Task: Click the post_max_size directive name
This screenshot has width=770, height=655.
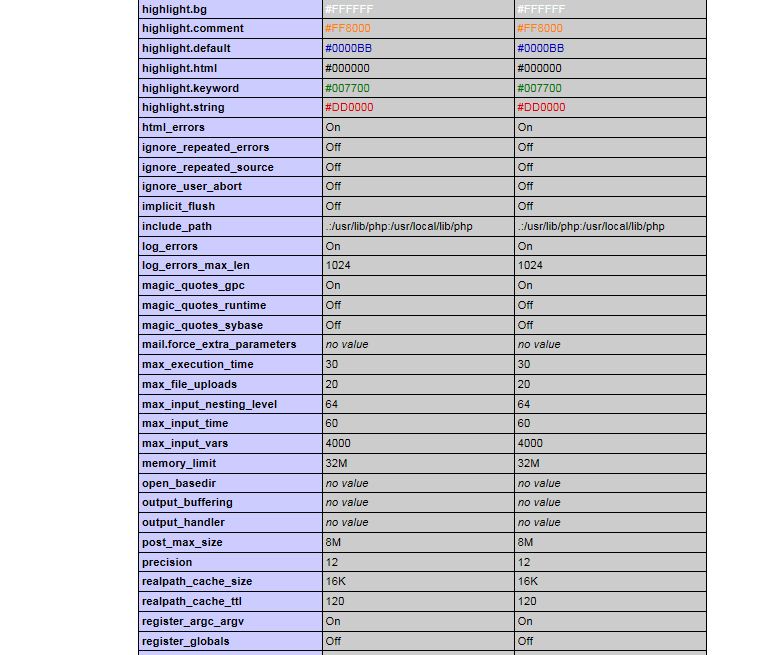Action: point(182,543)
